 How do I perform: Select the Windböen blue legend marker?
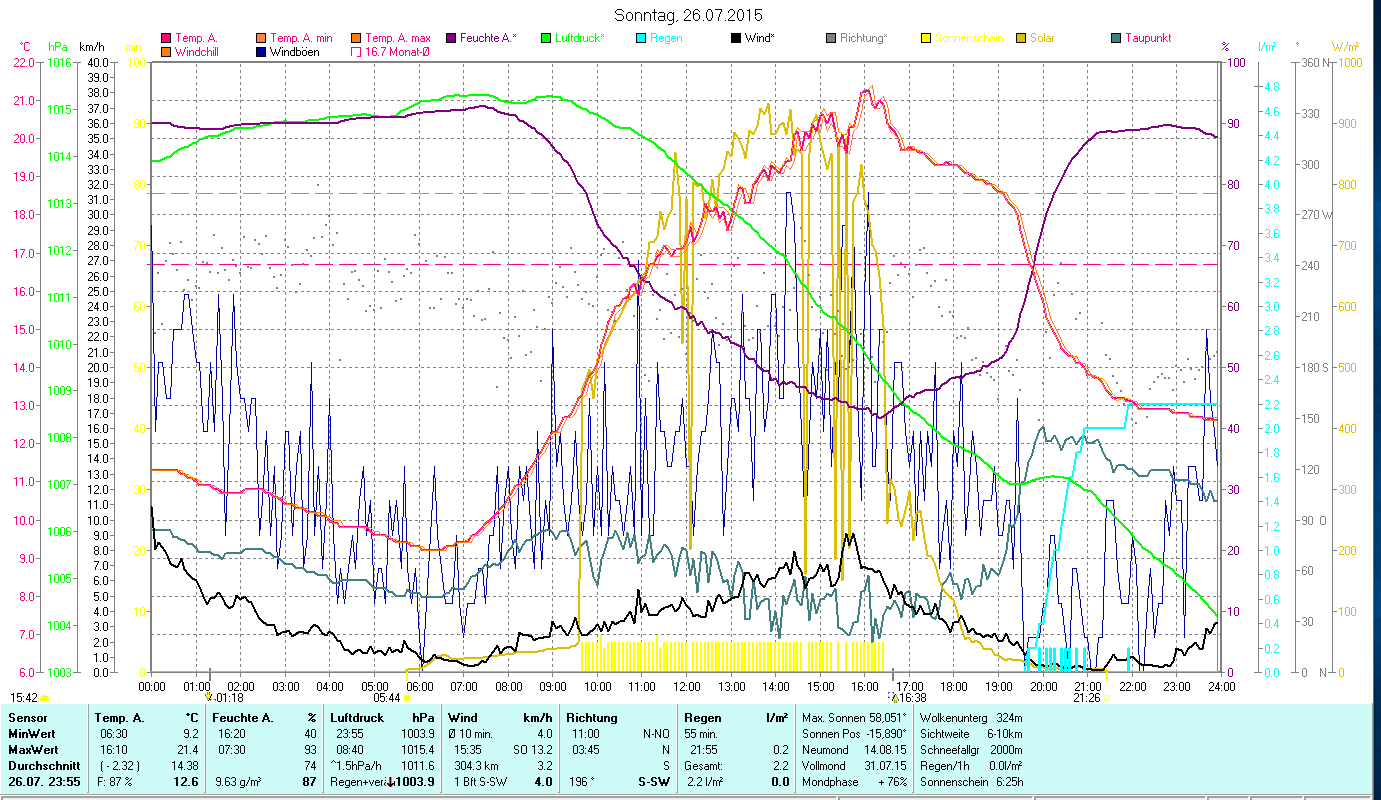point(262,52)
